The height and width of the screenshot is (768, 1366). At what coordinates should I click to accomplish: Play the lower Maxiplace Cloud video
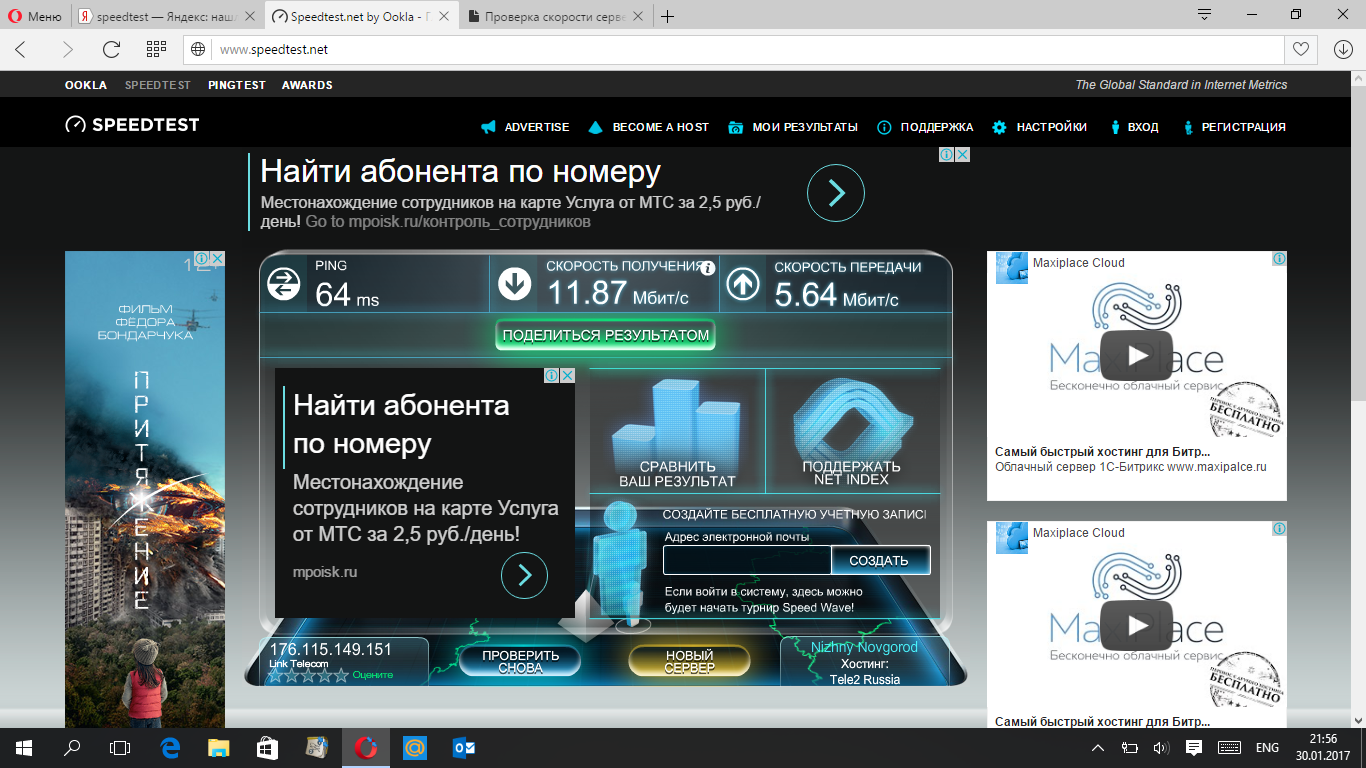tap(1137, 625)
